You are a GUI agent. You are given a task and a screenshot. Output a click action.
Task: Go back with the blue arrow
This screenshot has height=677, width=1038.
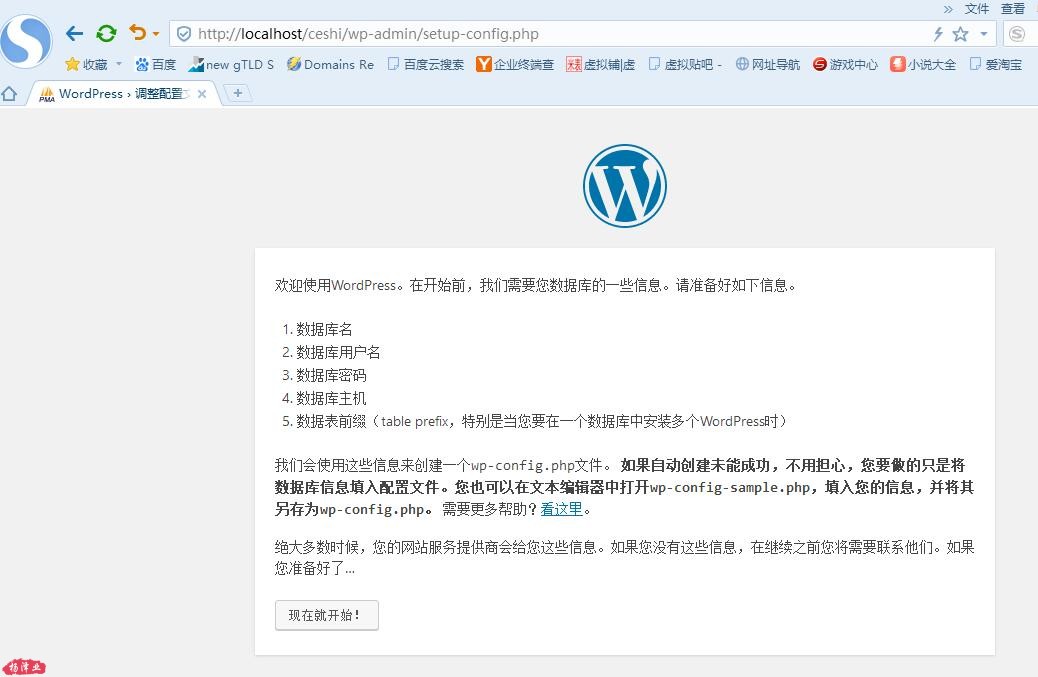74,33
